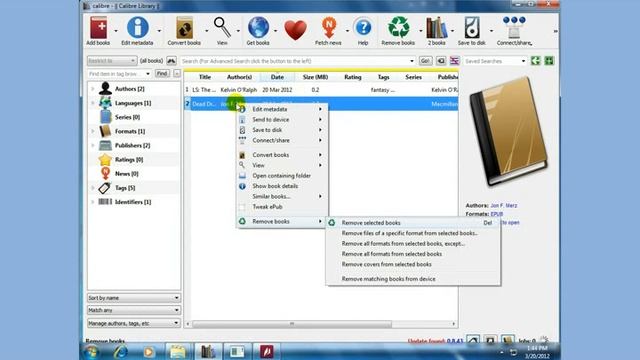This screenshot has height=360, width=640.
Task: Click the book cover thumbnail
Action: click(x=509, y=131)
